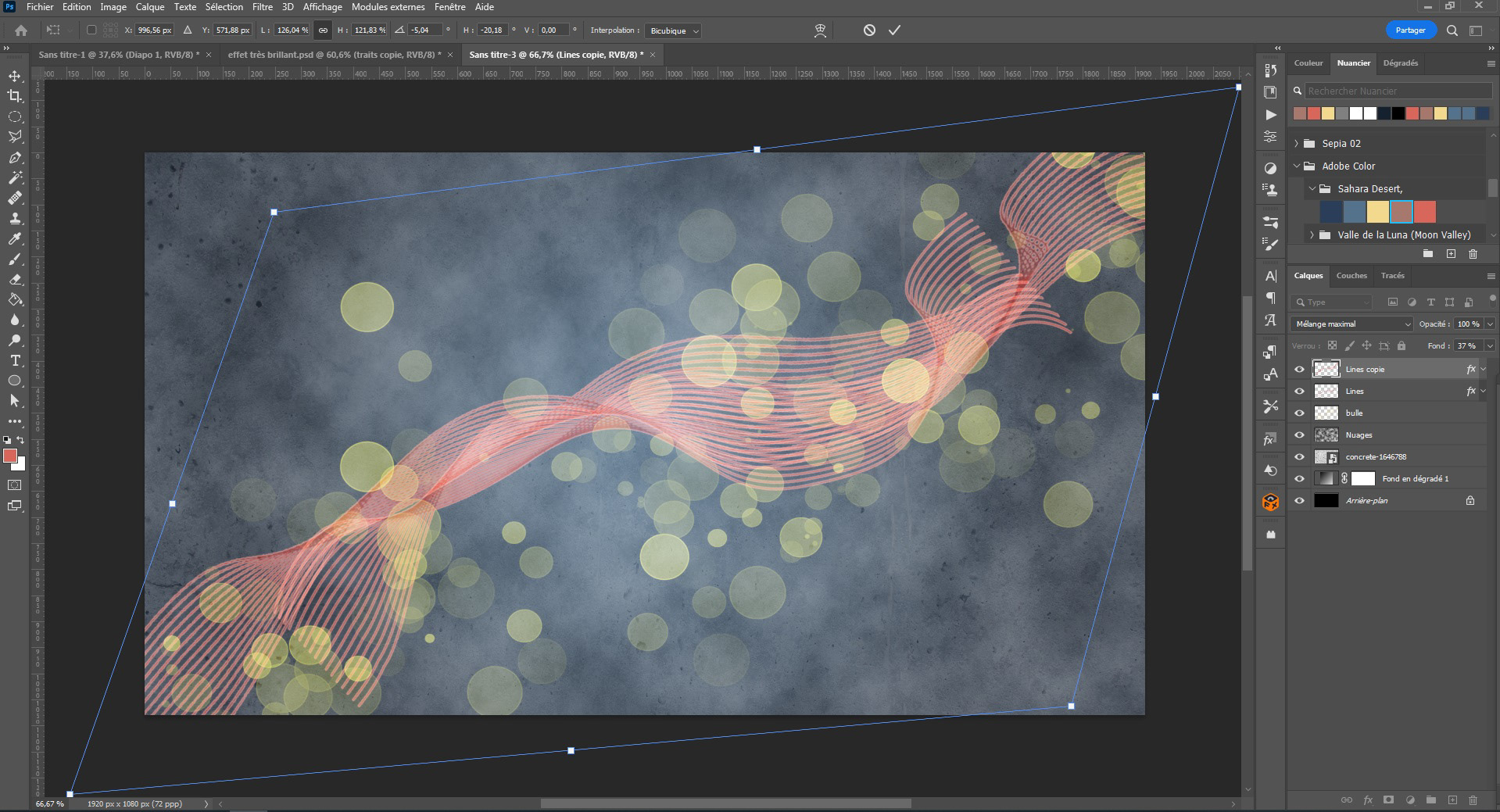Toggle aspect ratio link between L and H
Viewport: 1500px width, 812px height.
323,30
